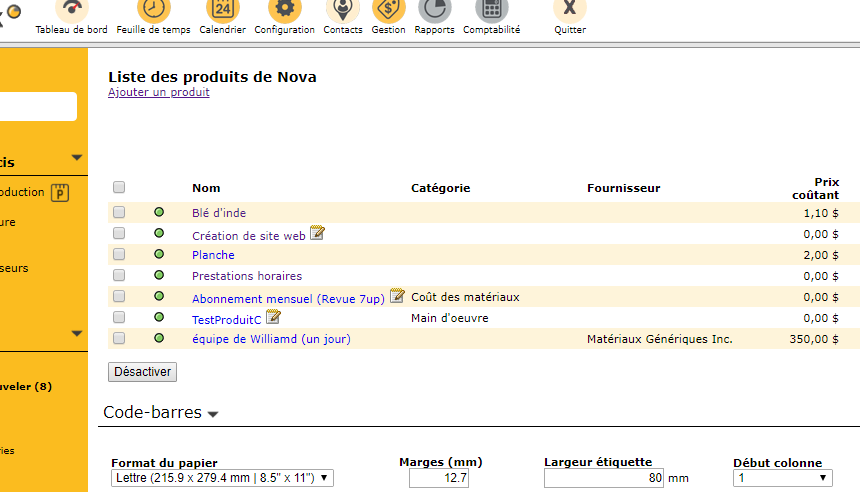The image size is (860, 492).
Task: Open the Début colonne dropdown
Action: pyautogui.click(x=782, y=478)
